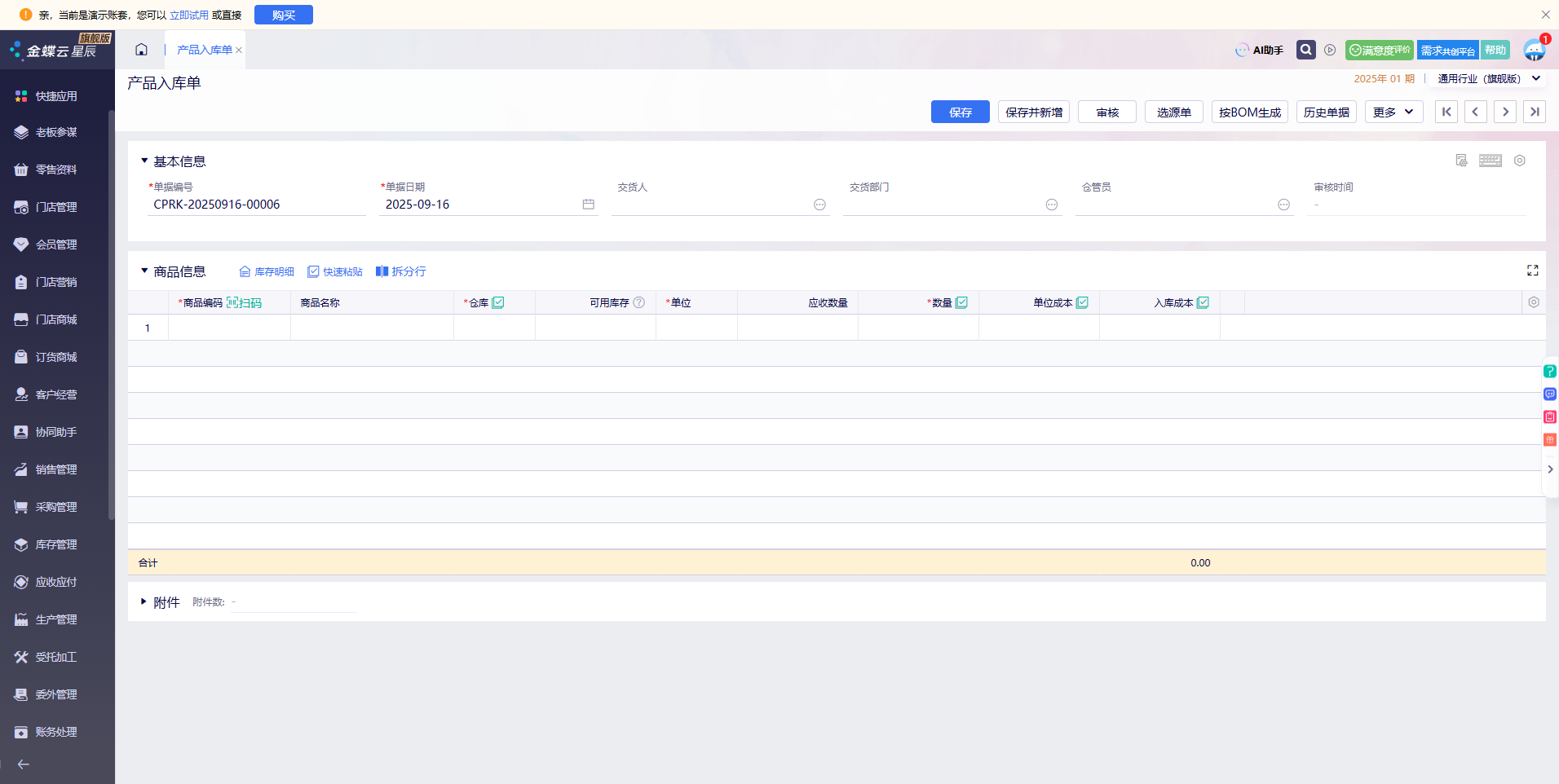Collapse the 基本信息 section

(x=144, y=161)
